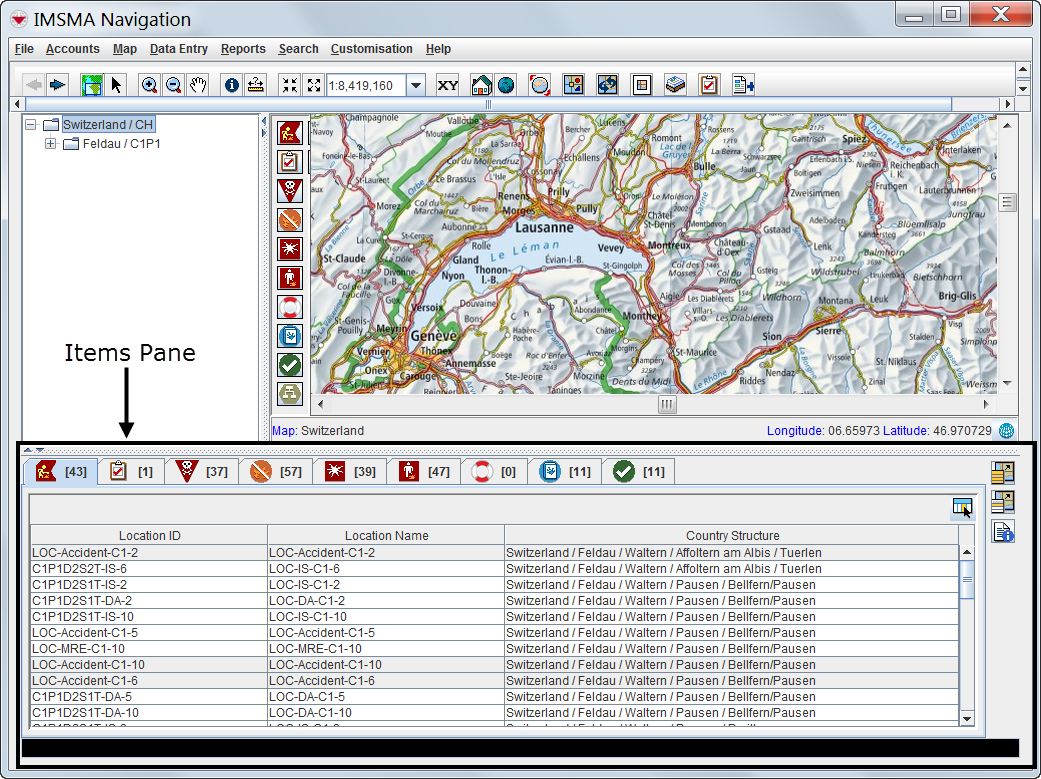Open the Data Entry menu
The width and height of the screenshot is (1041, 779).
(179, 49)
